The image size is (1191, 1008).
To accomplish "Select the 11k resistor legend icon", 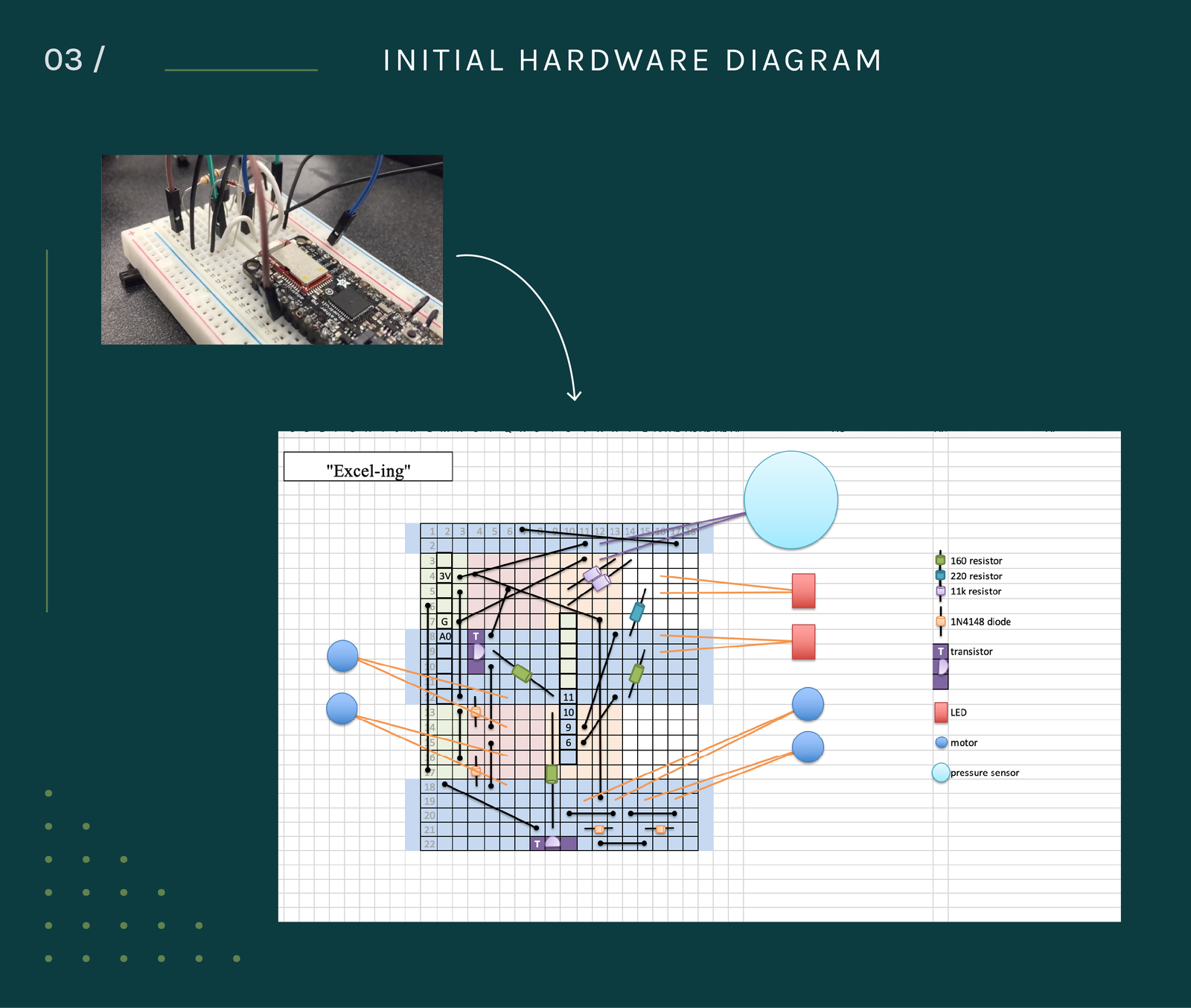I will pos(939,591).
